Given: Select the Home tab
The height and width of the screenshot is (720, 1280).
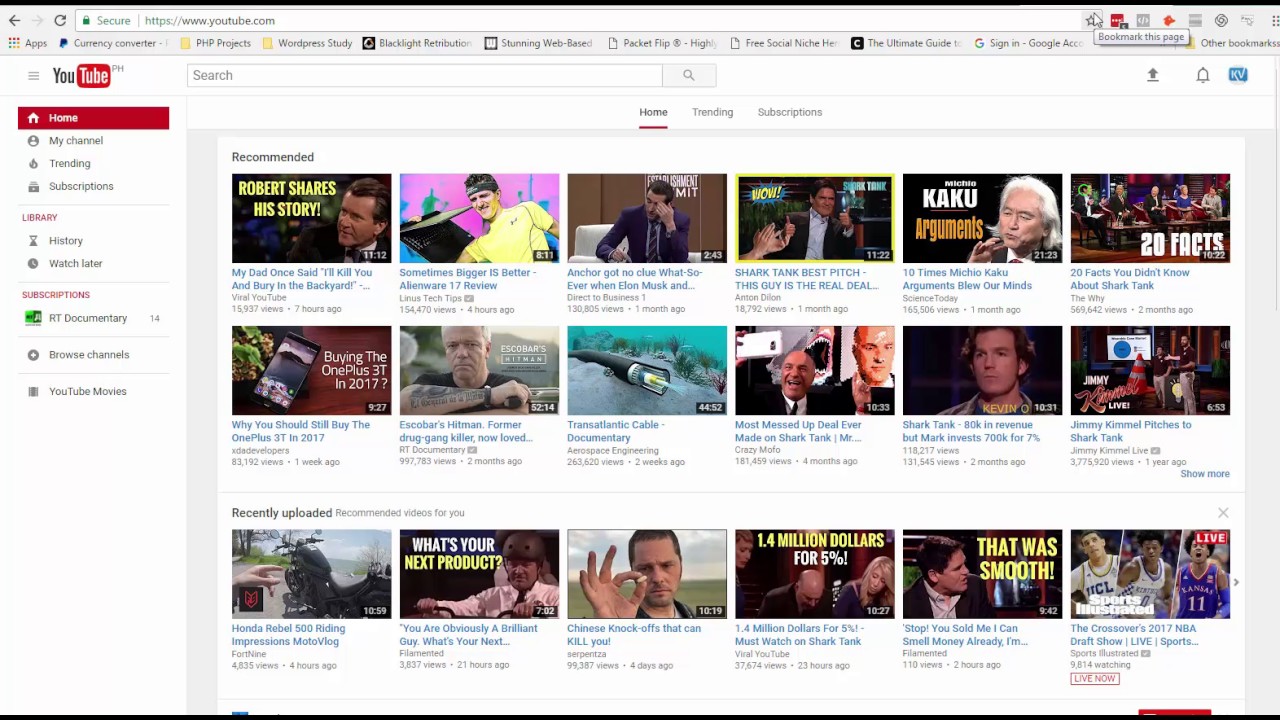Looking at the screenshot, I should pos(653,112).
